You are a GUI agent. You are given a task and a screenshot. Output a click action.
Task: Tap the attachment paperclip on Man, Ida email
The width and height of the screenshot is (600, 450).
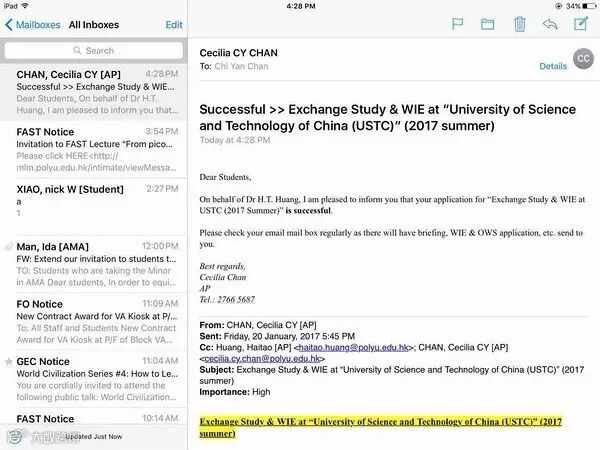tap(8, 247)
